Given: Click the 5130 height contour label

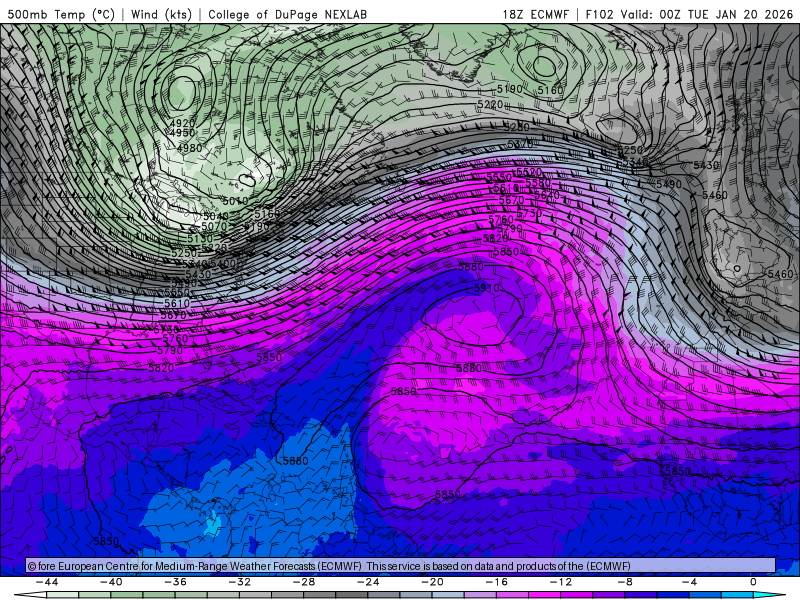Looking at the screenshot, I should point(199,239).
